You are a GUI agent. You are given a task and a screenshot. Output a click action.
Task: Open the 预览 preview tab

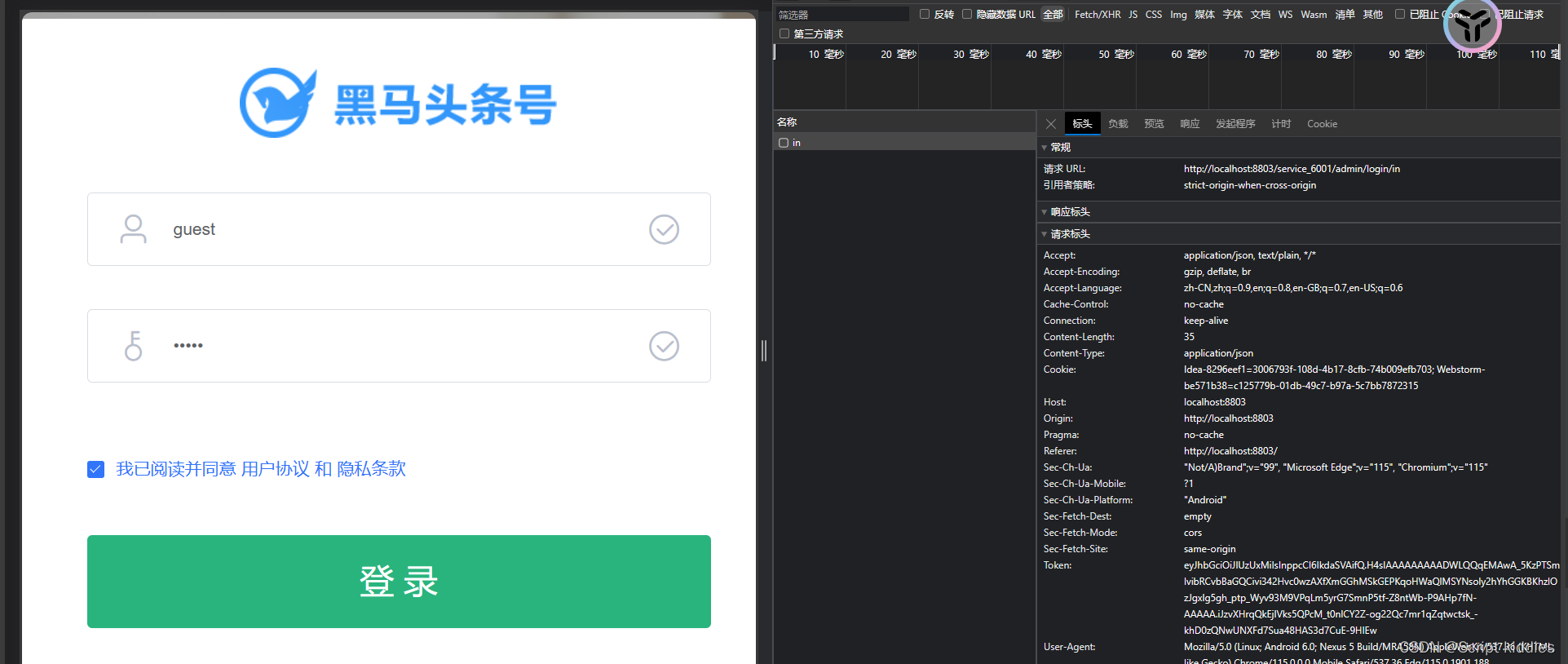1154,124
